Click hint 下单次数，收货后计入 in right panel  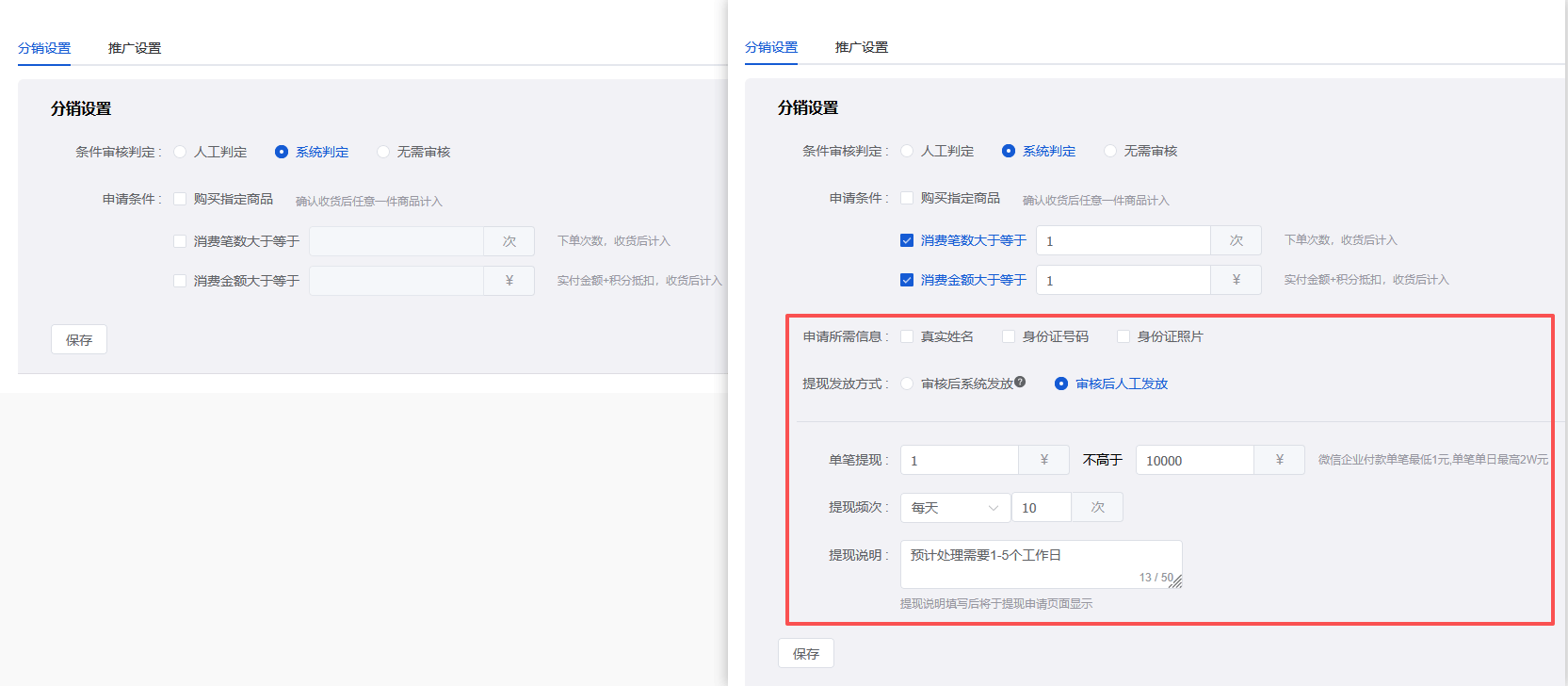[1341, 240]
